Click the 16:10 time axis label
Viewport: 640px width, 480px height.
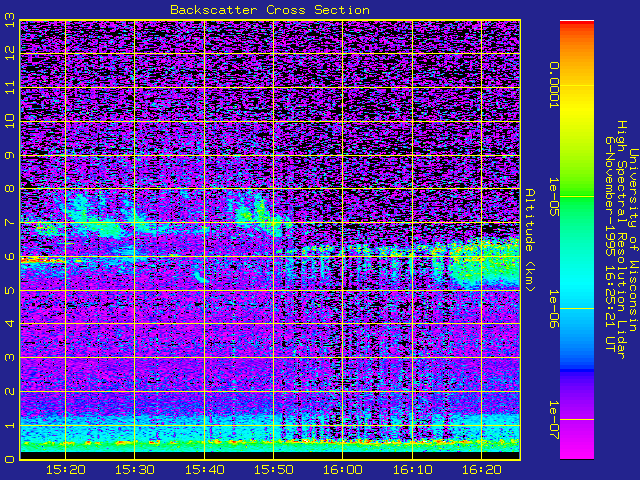point(413,470)
